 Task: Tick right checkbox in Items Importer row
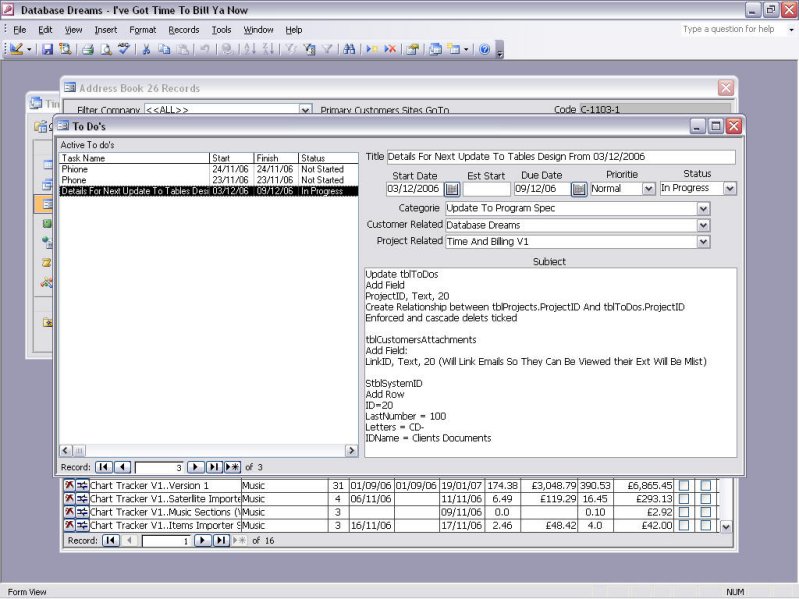[706, 526]
